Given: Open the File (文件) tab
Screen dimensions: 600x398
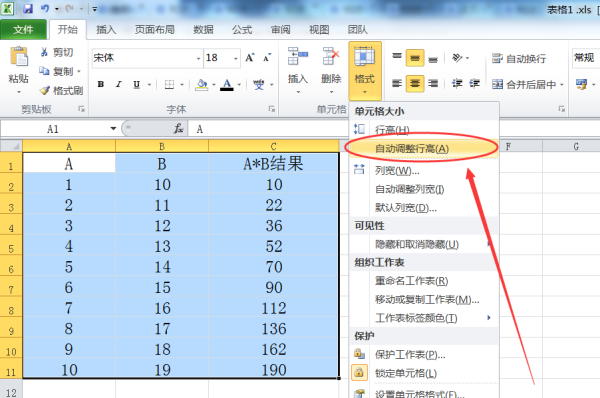Looking at the screenshot, I should point(23,29).
